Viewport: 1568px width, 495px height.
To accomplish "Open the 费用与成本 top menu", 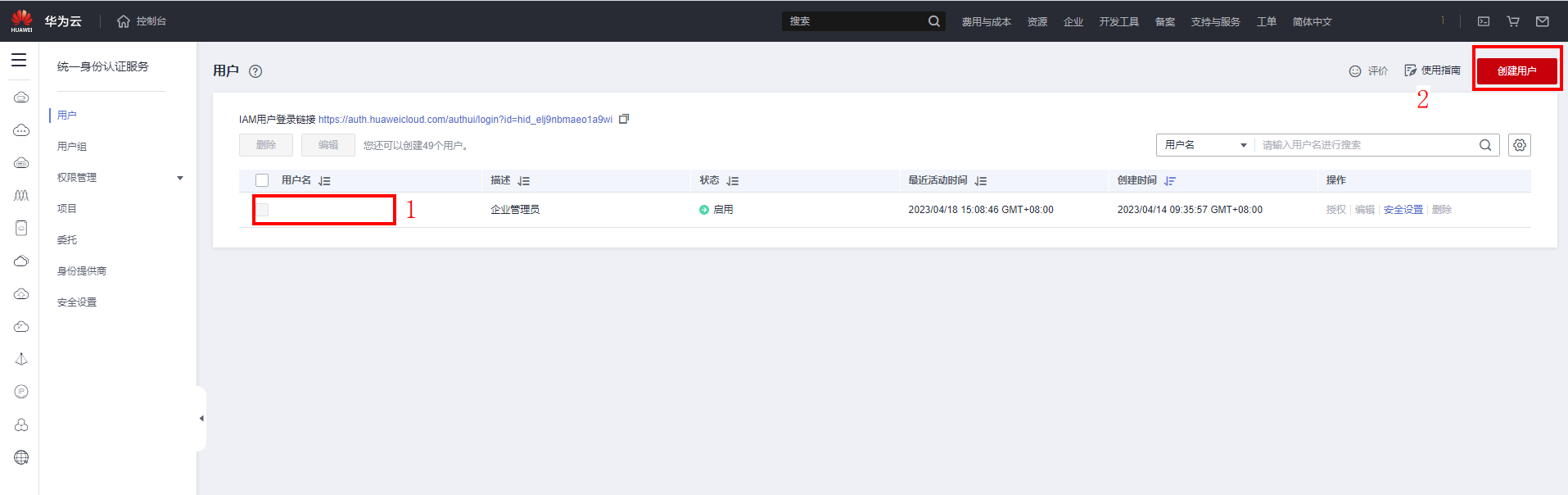I will pyautogui.click(x=986, y=22).
